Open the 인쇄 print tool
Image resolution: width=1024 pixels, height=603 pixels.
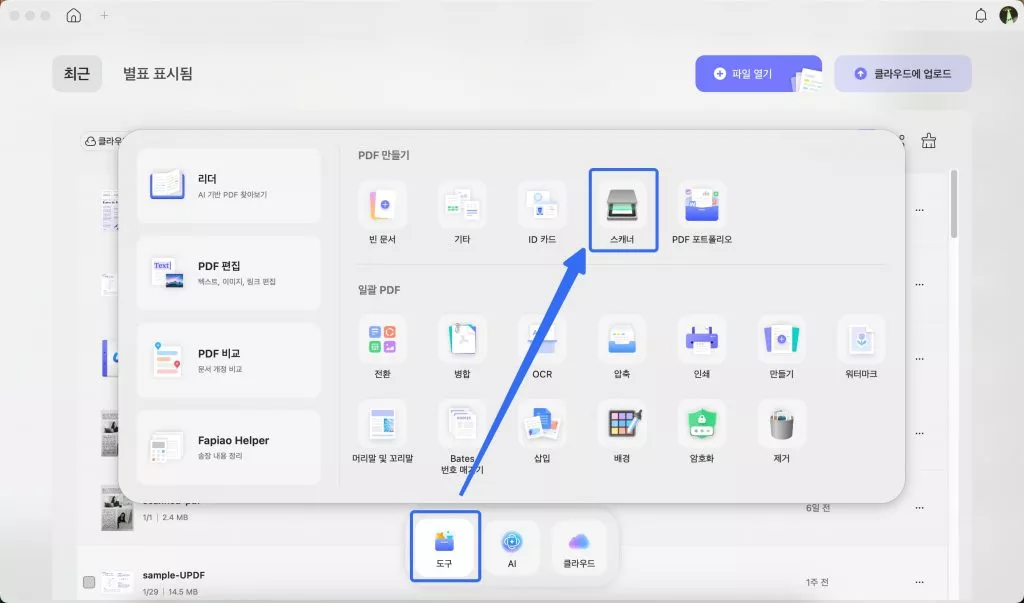tap(701, 348)
